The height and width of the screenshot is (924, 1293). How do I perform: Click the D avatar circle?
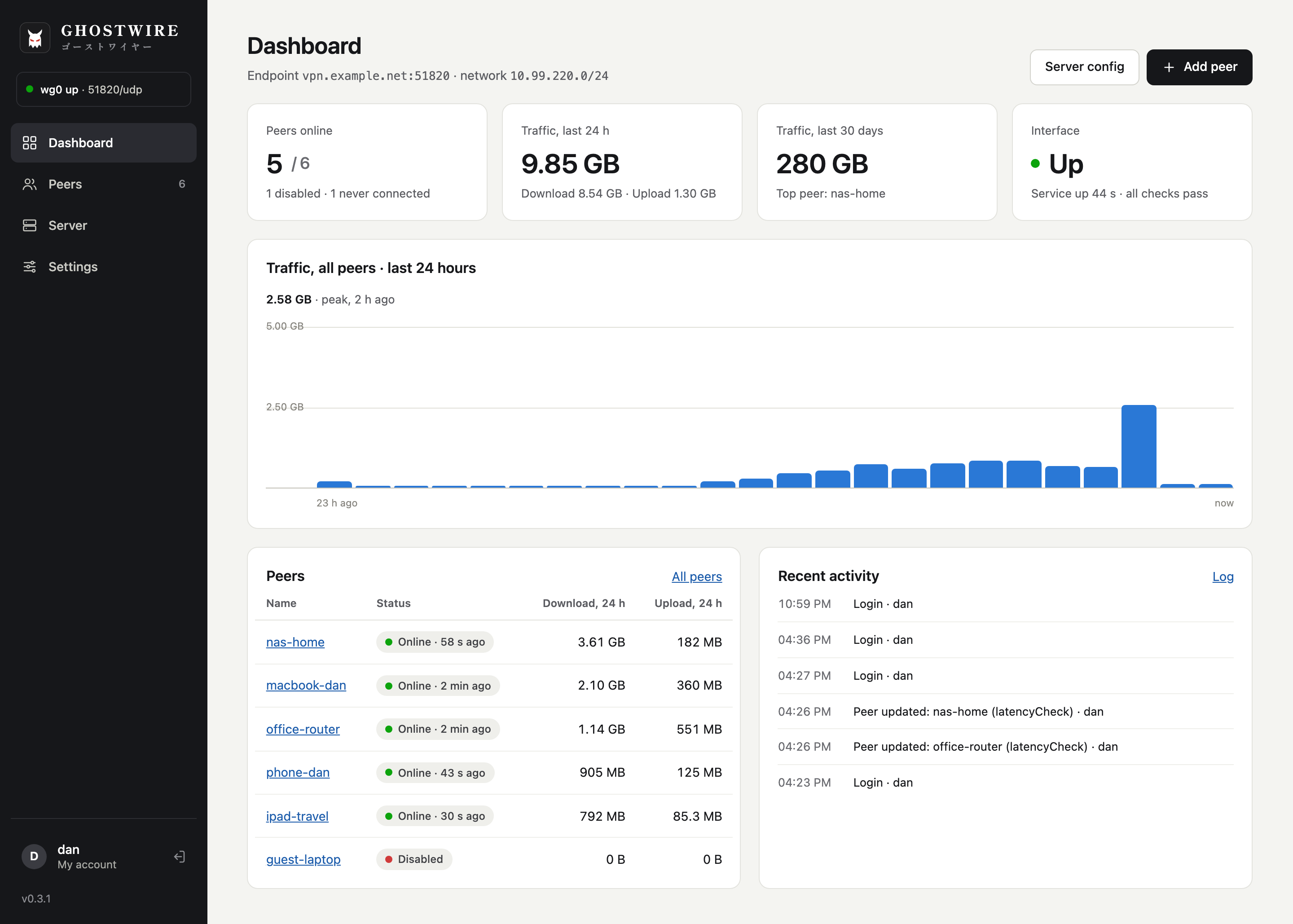34,856
